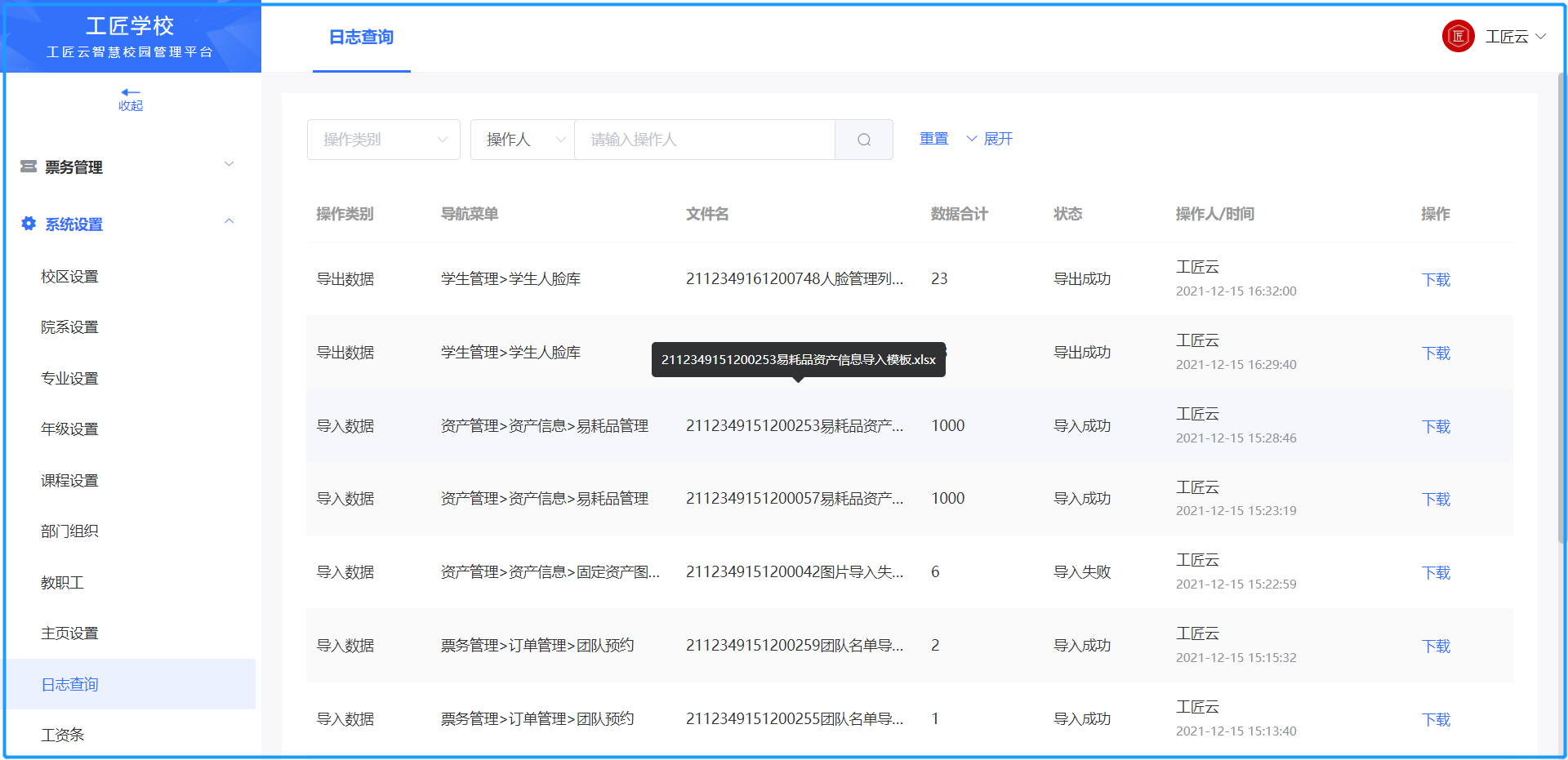The image size is (1568, 760).
Task: Open 工资条 from the sidebar
Action: (x=63, y=734)
